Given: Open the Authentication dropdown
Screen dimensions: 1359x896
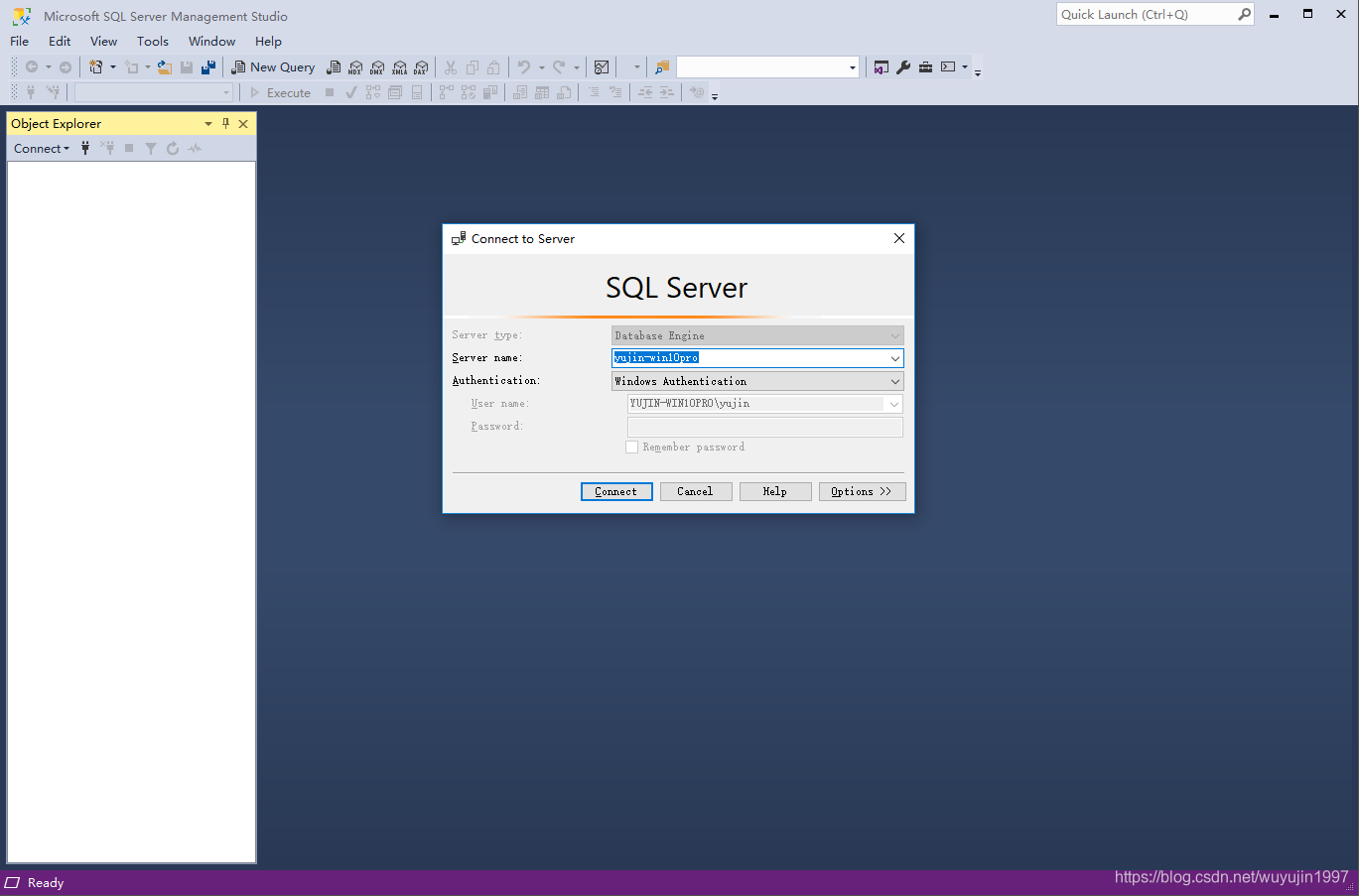Looking at the screenshot, I should 895,381.
